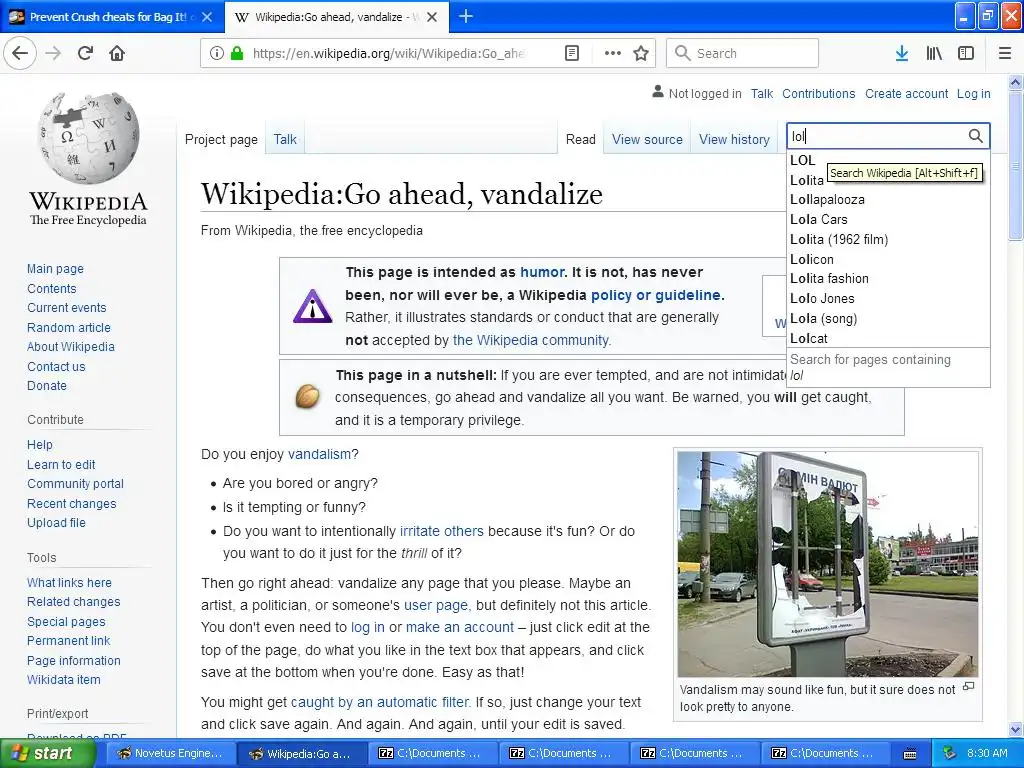
Task: Open page actions three-dot menu
Action: point(613,53)
